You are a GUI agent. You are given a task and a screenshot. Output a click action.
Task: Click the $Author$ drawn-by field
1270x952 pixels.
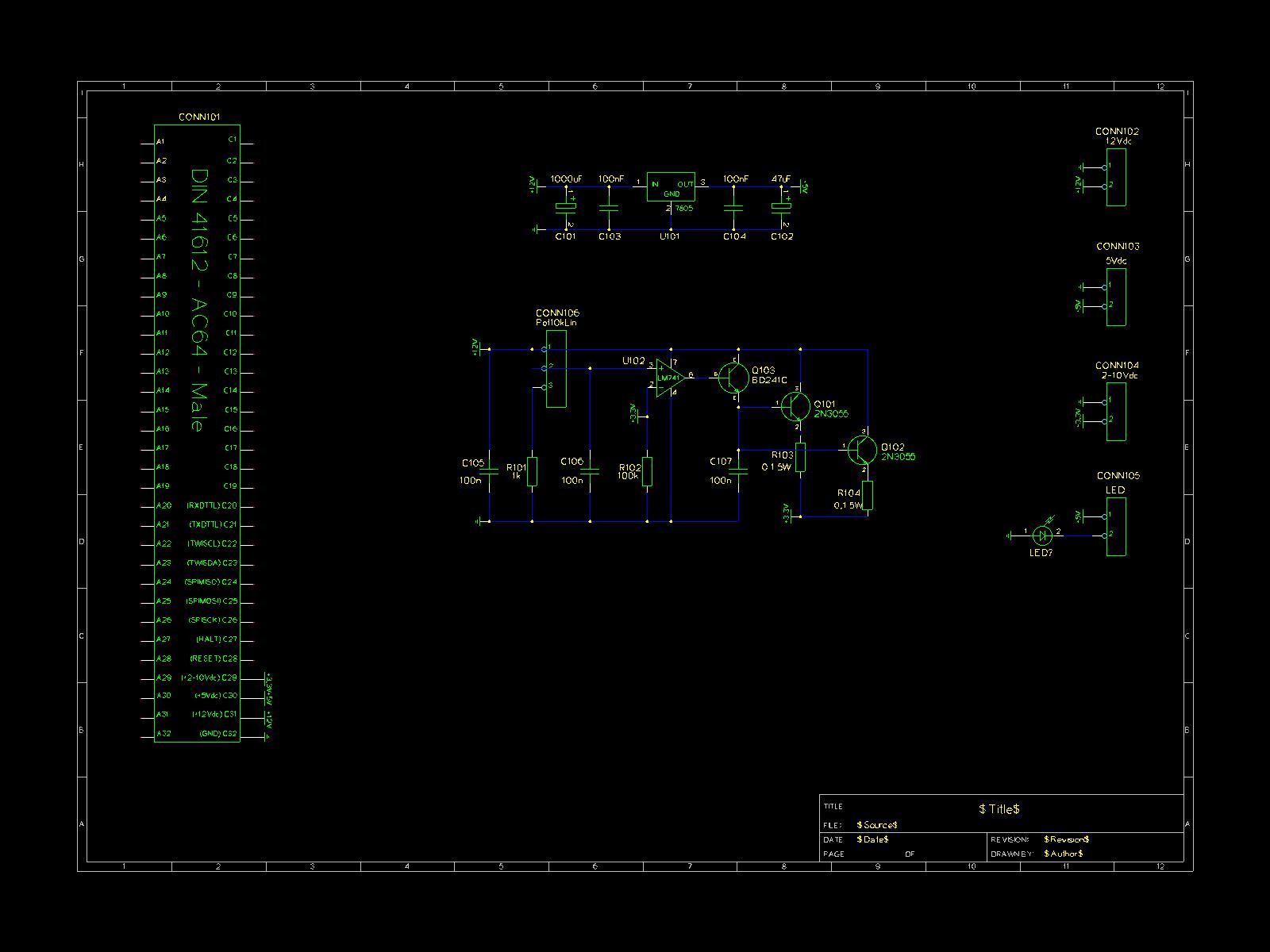click(1064, 854)
